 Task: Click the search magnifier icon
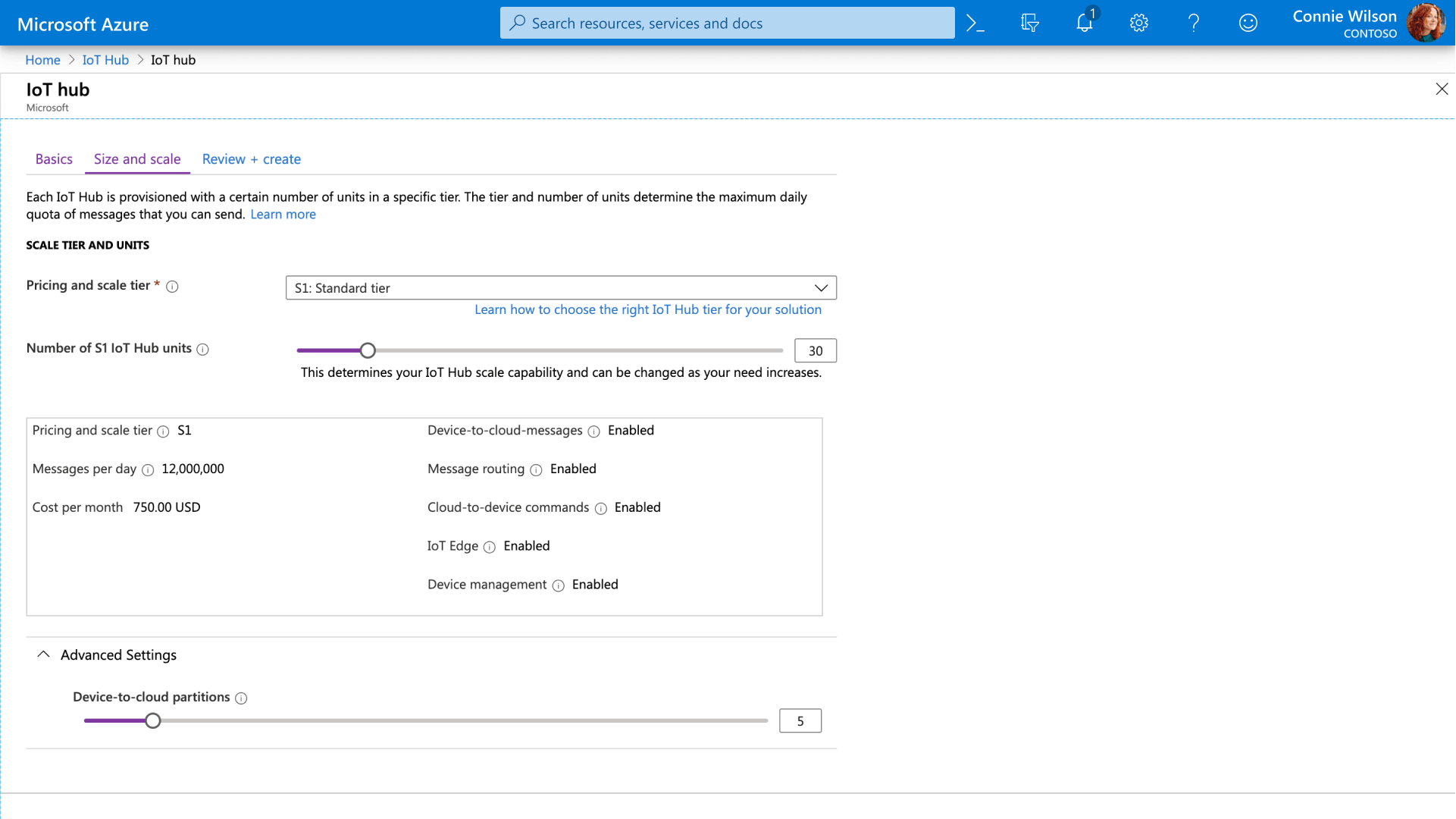(518, 23)
